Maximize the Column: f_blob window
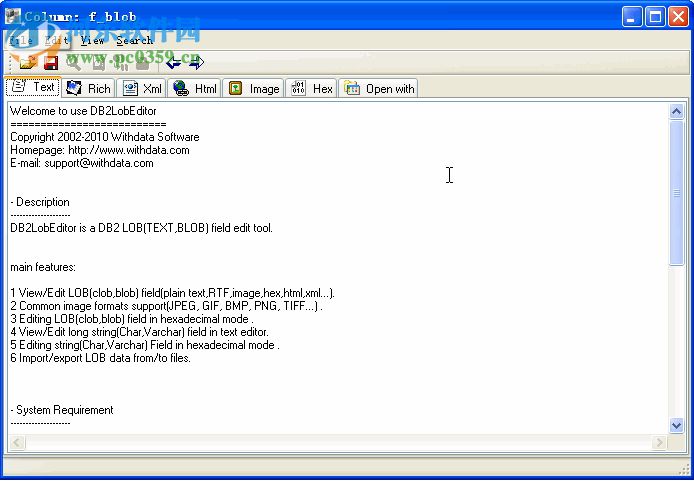The image size is (694, 481). coord(655,17)
